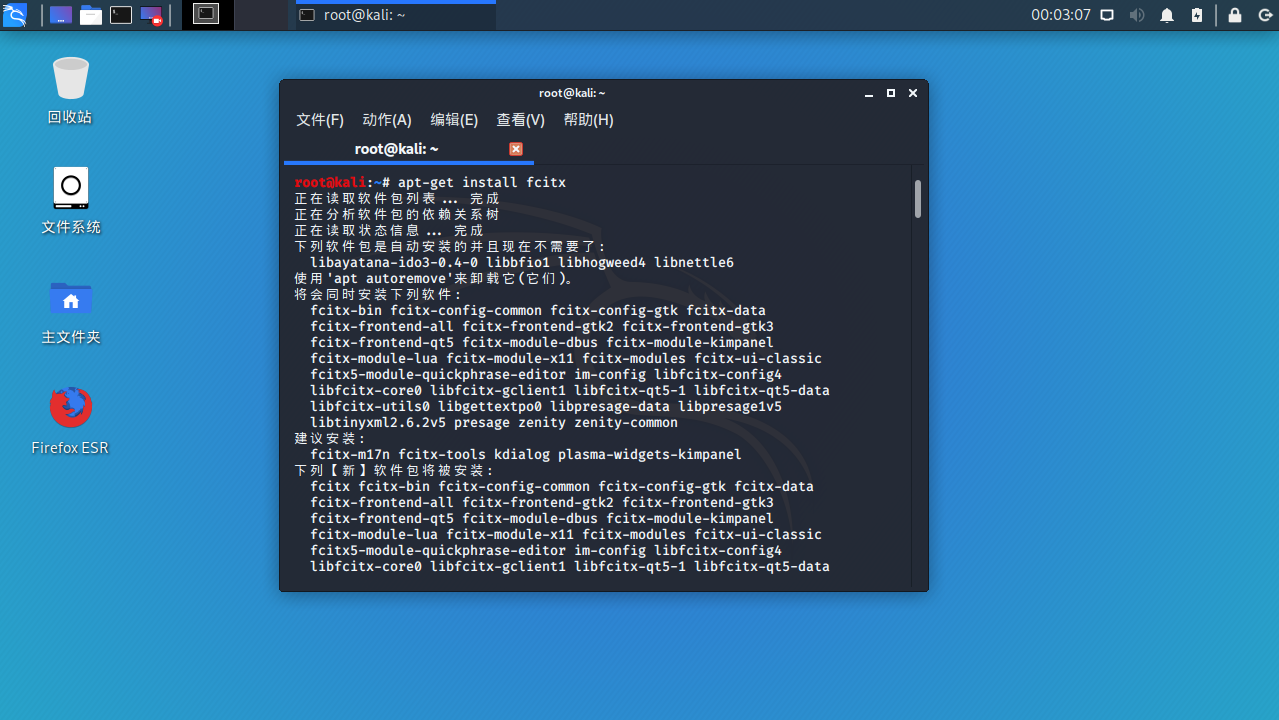Open the display settings tray icon
The width and height of the screenshot is (1279, 720).
click(x=1106, y=15)
